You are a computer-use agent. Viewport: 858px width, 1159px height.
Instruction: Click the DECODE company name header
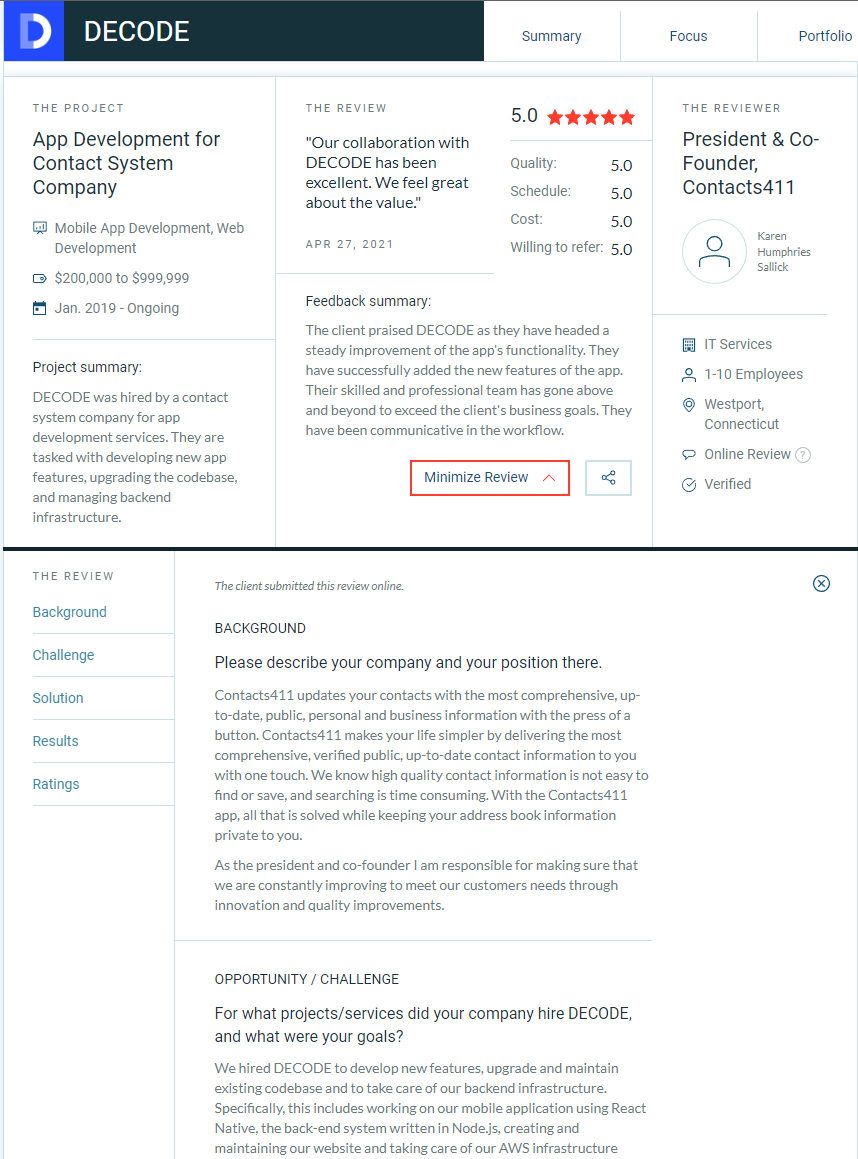click(x=137, y=31)
